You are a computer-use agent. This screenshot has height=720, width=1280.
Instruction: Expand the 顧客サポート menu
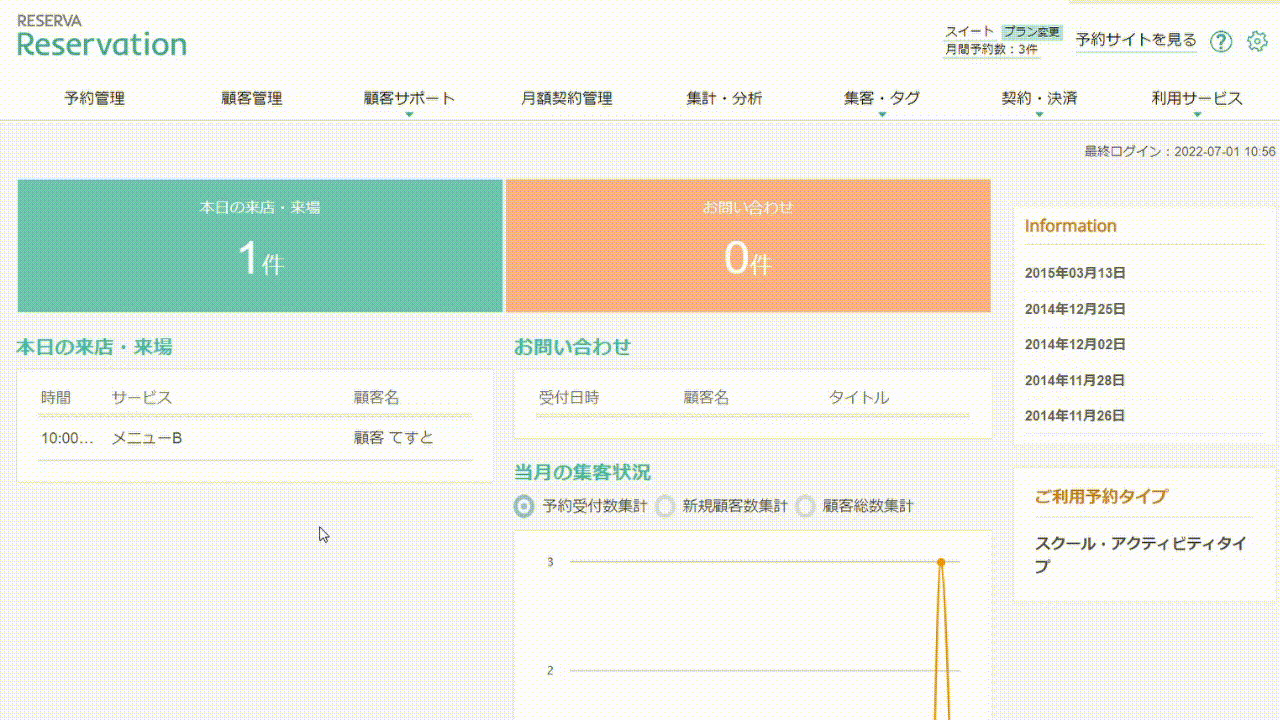coord(409,99)
